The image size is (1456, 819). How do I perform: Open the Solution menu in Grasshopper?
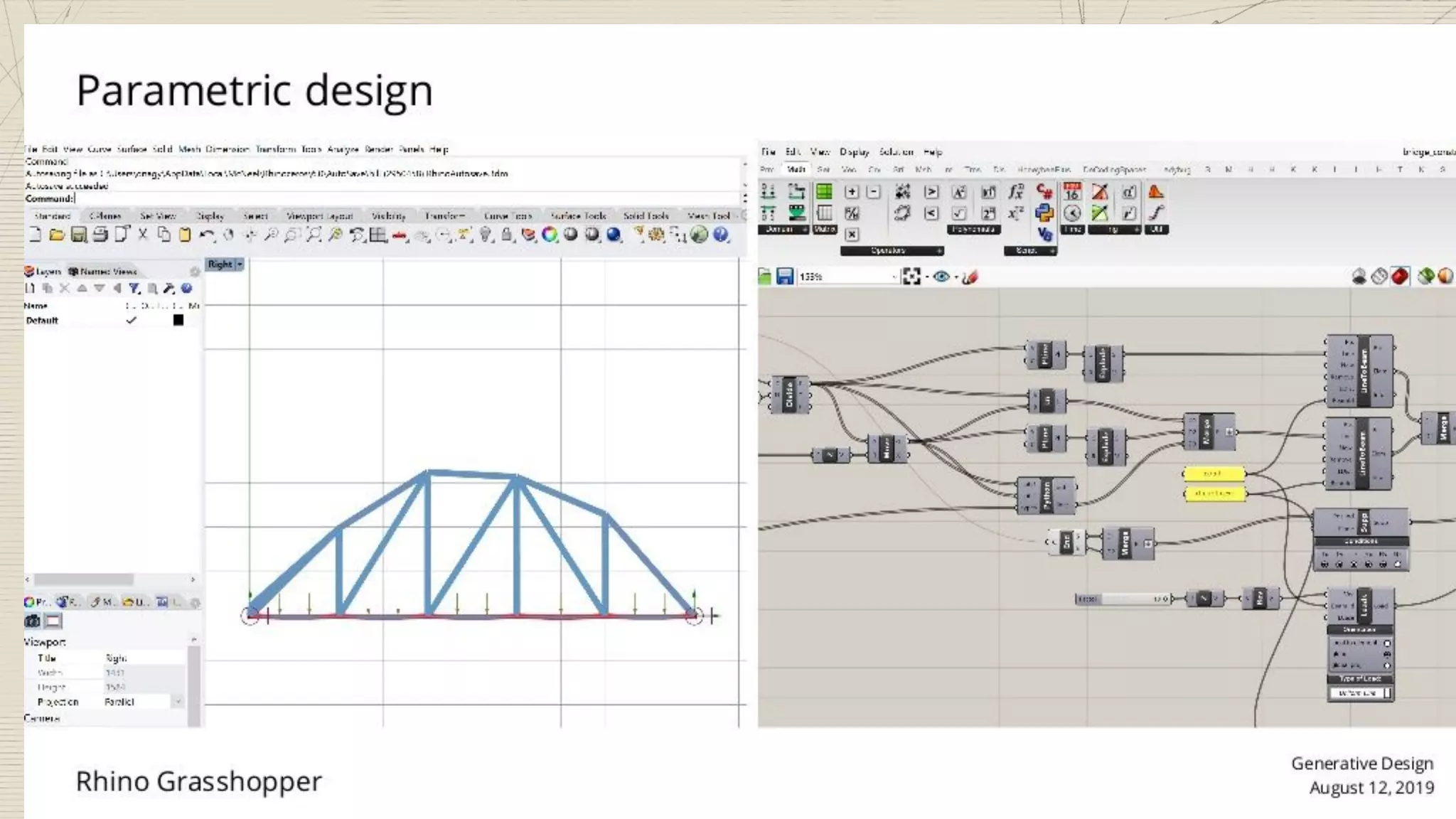coord(896,152)
